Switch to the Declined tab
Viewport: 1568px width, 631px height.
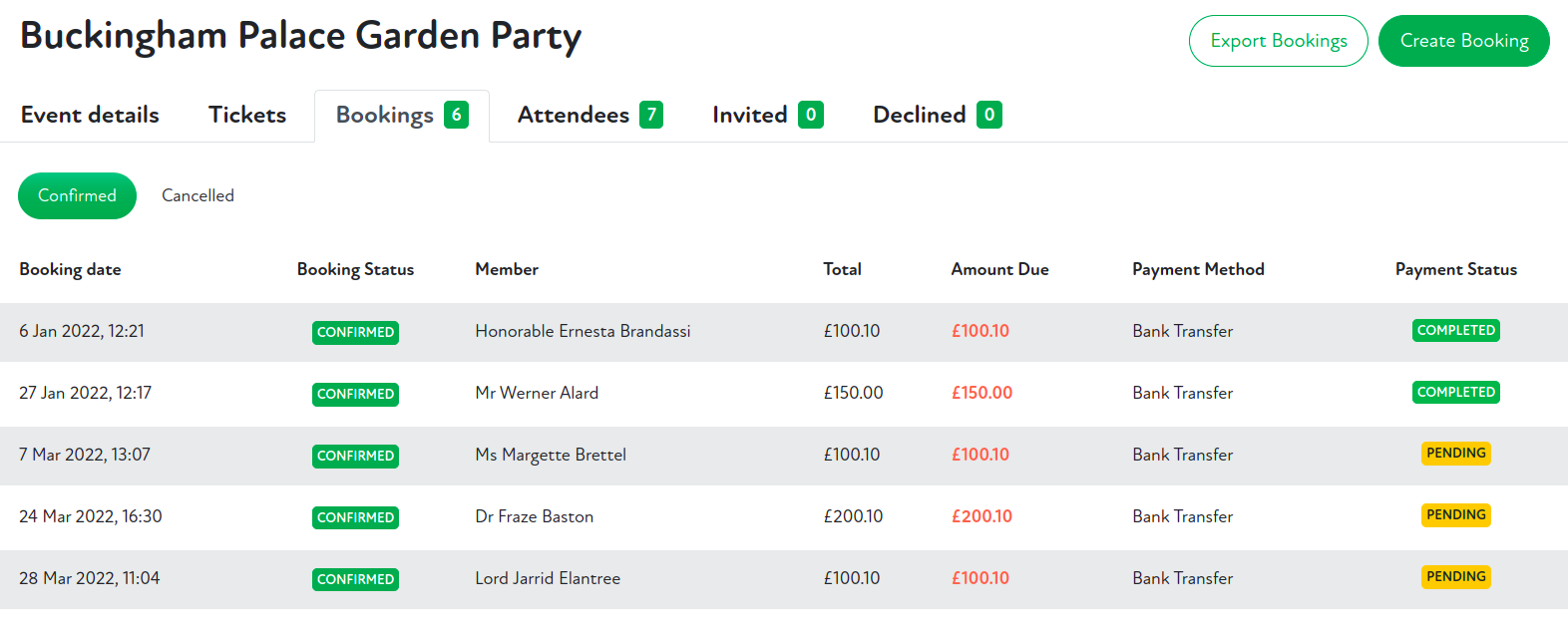pos(937,115)
